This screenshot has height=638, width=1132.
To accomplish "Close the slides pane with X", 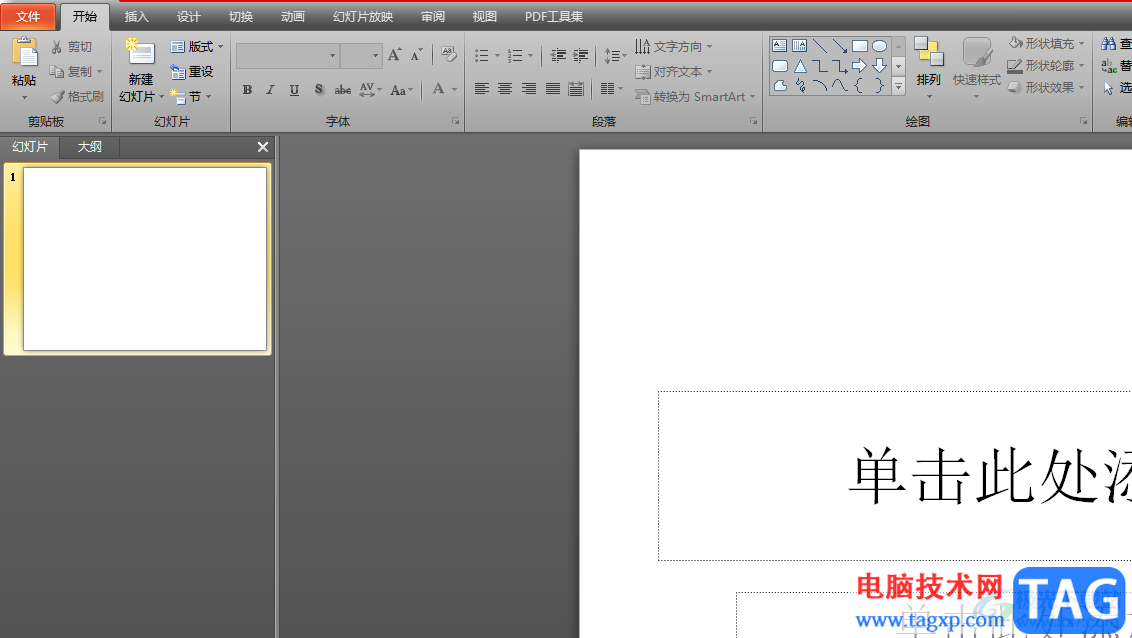I will click(263, 147).
